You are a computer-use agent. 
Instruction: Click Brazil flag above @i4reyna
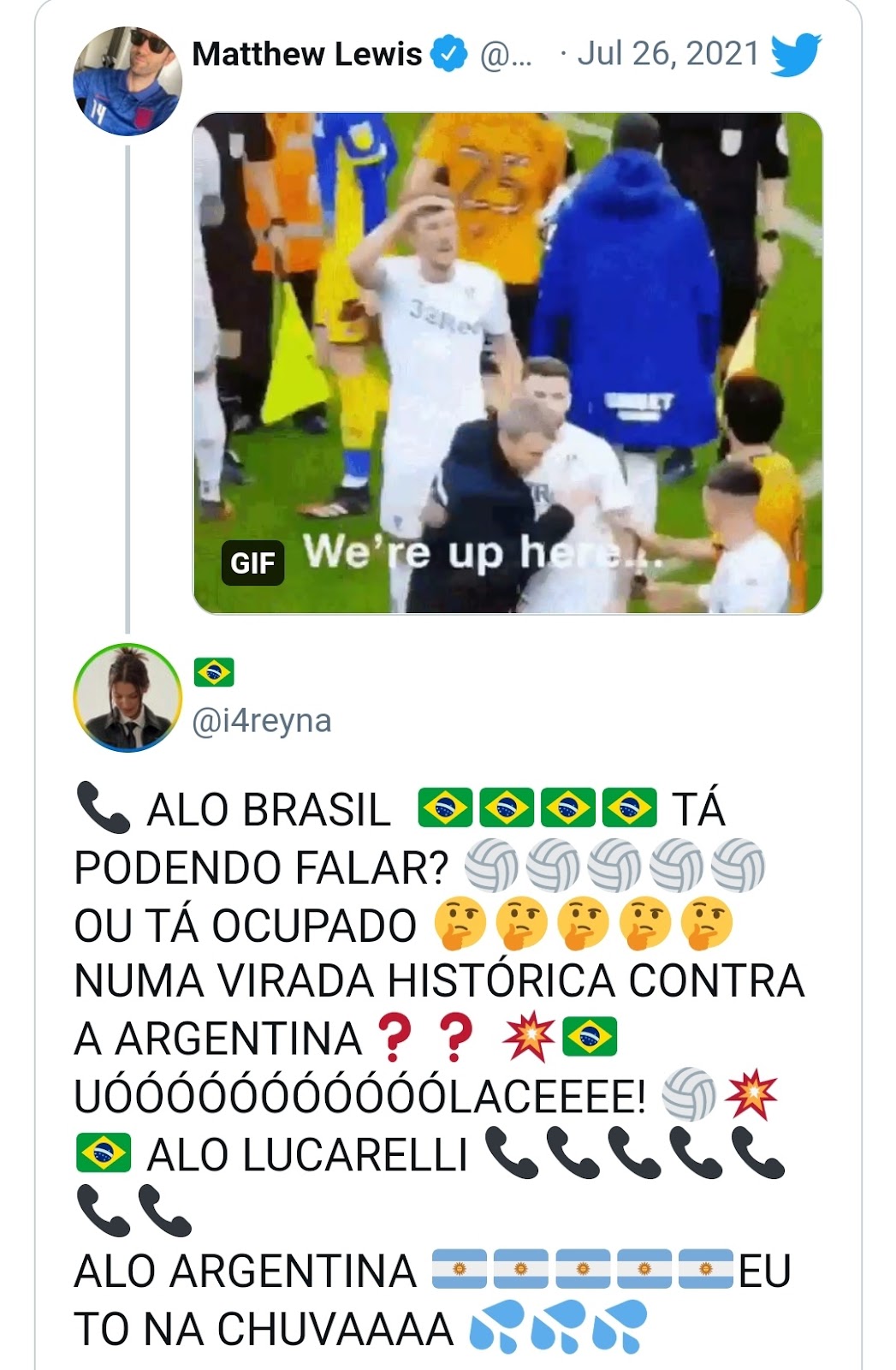[x=214, y=673]
